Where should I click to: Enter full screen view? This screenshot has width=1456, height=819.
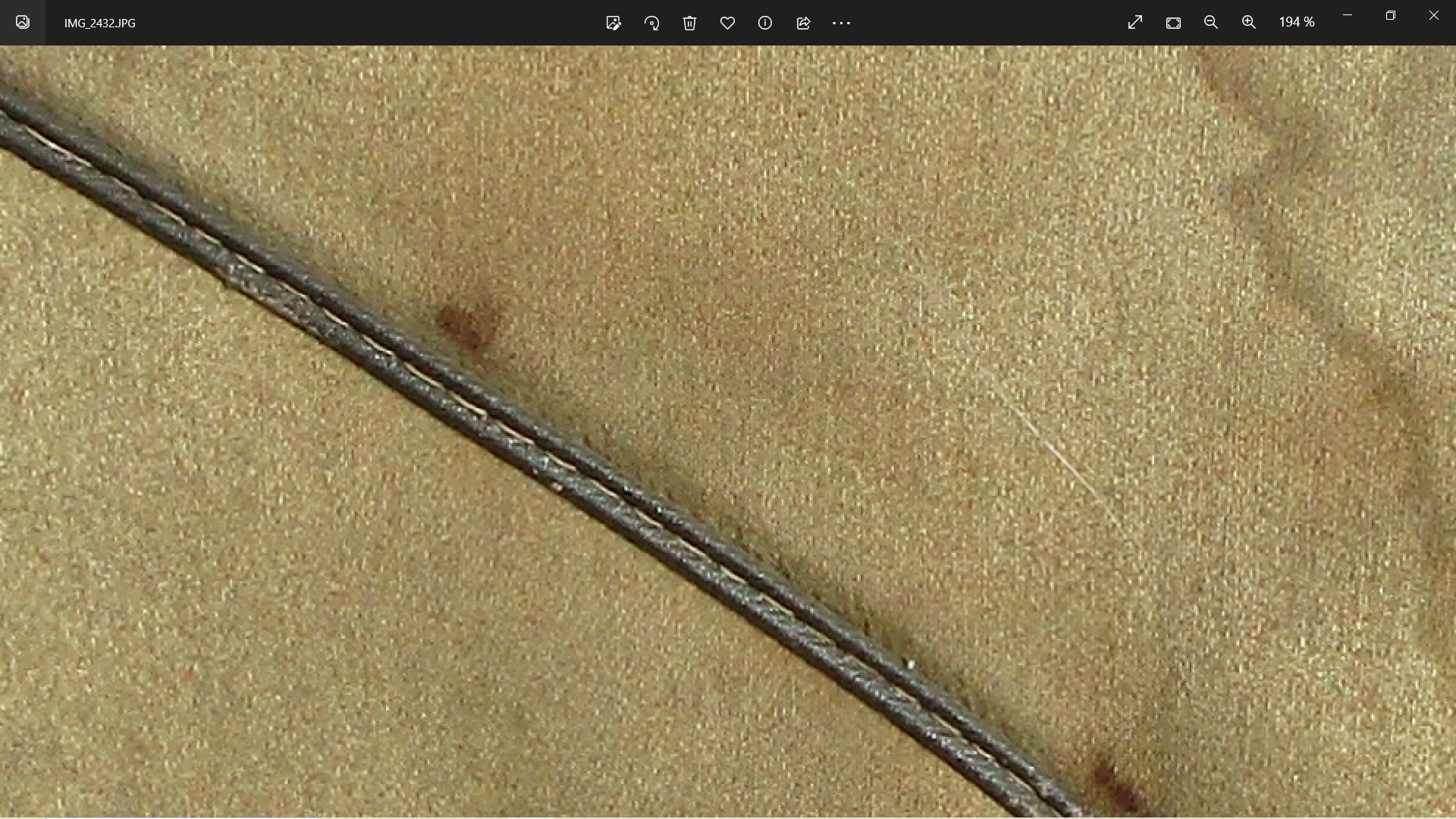[1135, 23]
